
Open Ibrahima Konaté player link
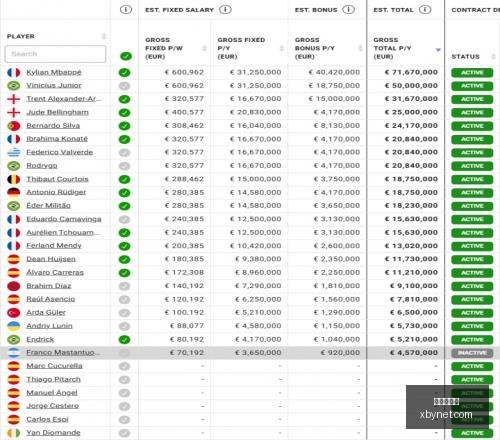57,139
